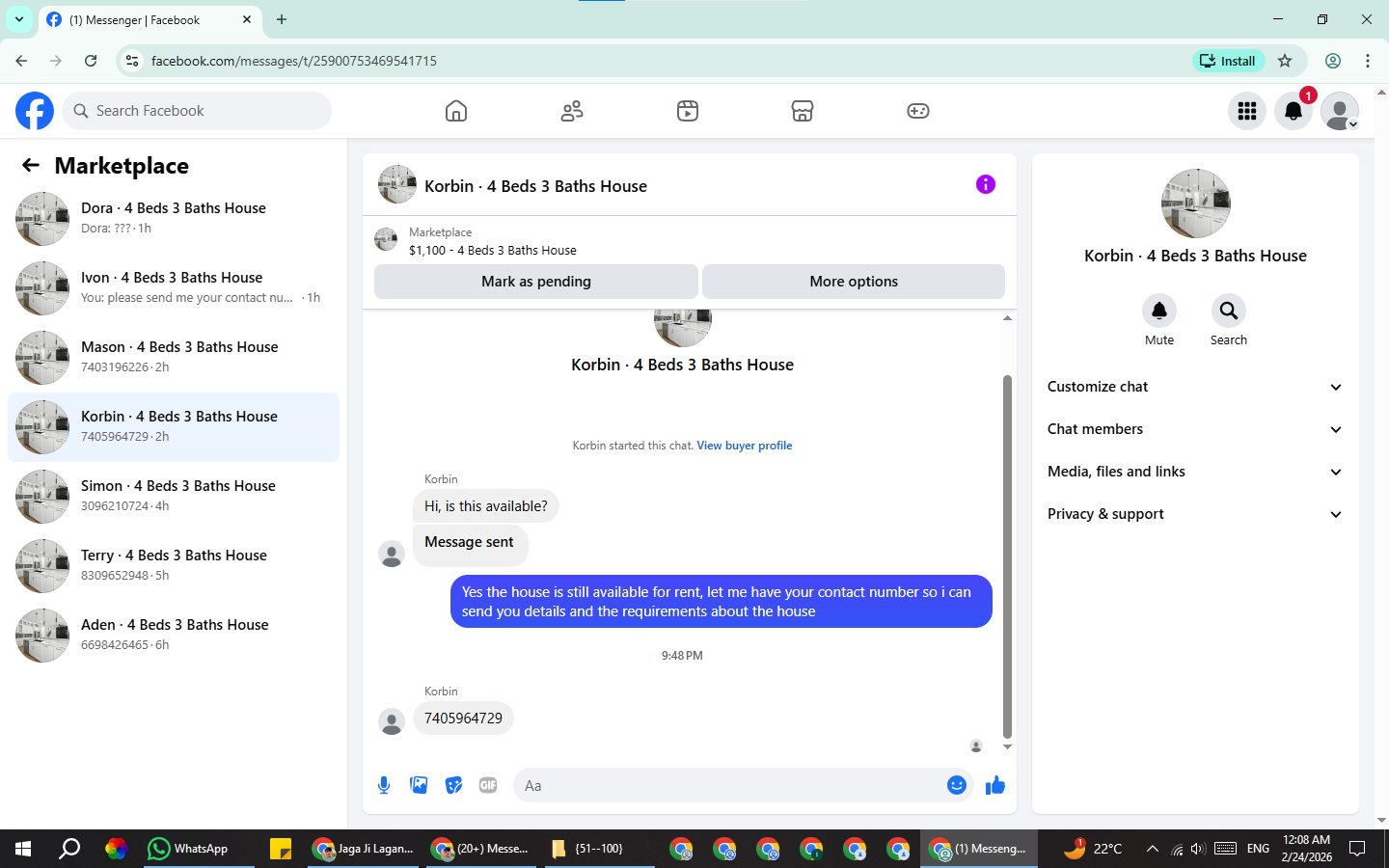Expand Chat members section
This screenshot has height=868, width=1389.
[1195, 429]
